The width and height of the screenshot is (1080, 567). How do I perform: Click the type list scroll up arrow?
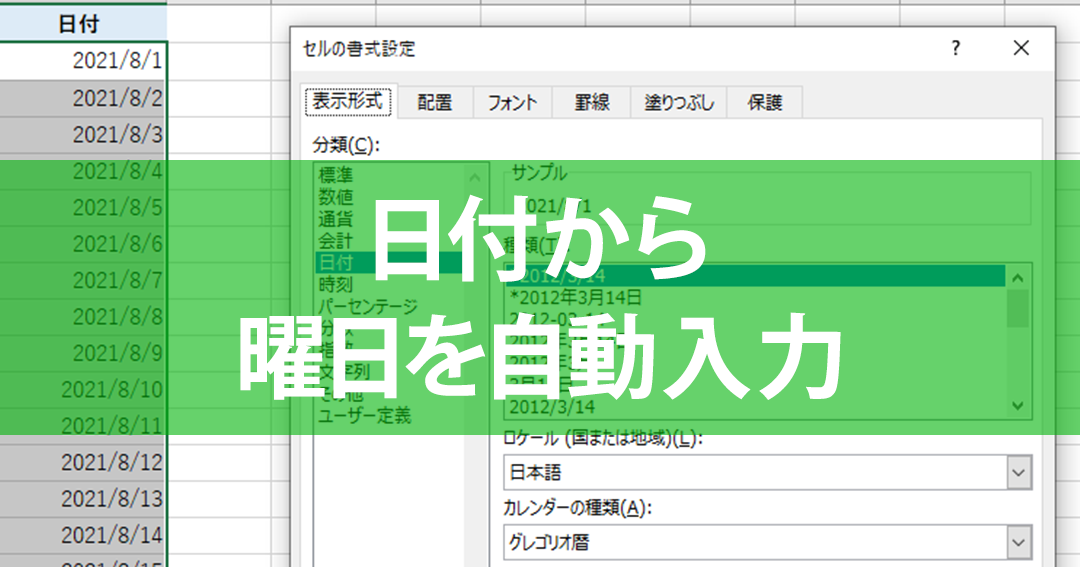pos(1018,278)
